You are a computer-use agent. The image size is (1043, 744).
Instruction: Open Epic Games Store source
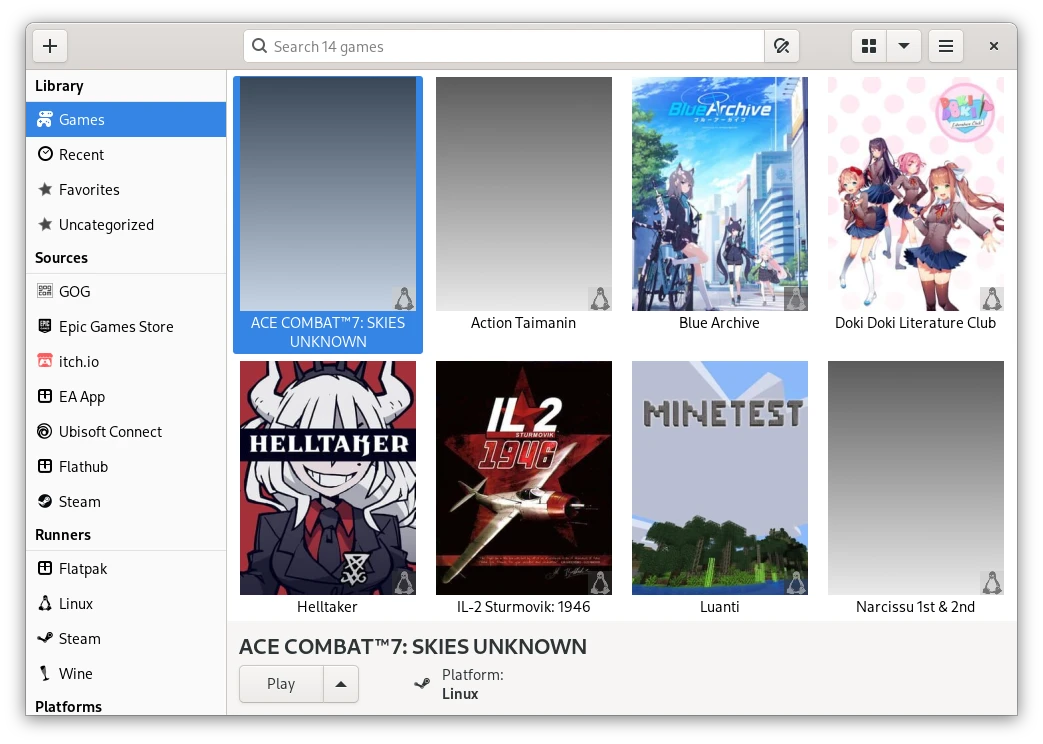coord(115,327)
